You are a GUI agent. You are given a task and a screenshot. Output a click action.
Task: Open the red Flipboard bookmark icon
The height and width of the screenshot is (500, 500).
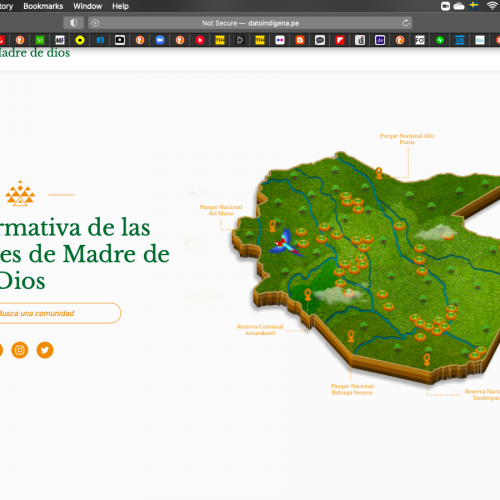340,40
